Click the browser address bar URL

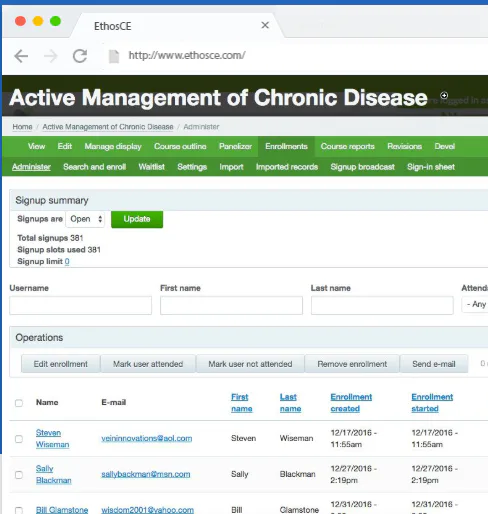coord(187,55)
